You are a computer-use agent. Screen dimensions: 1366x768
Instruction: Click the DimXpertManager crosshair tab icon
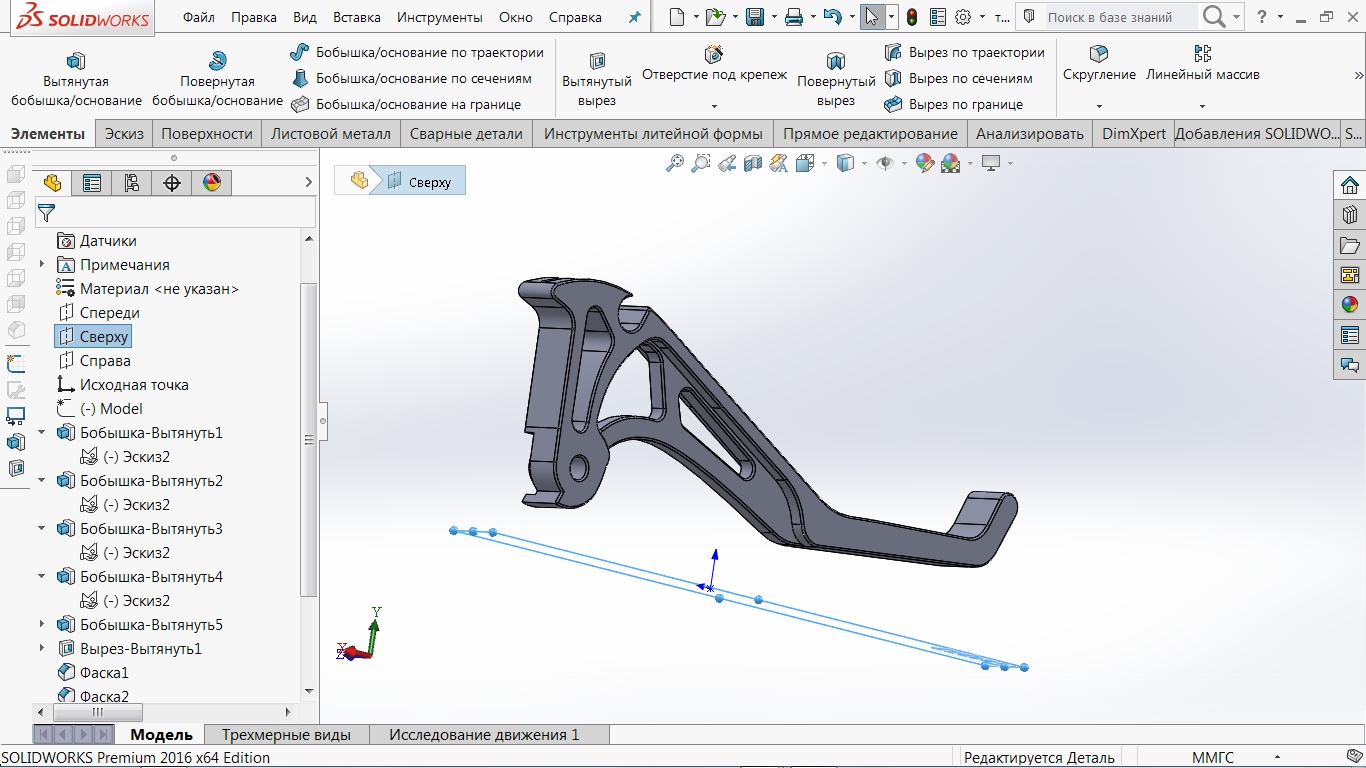click(172, 182)
